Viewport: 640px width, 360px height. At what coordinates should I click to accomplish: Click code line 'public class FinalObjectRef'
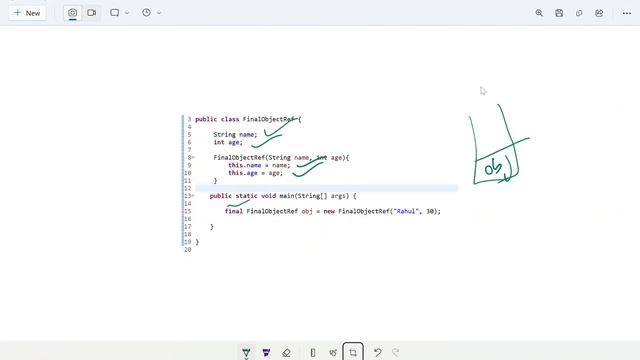(x=248, y=119)
